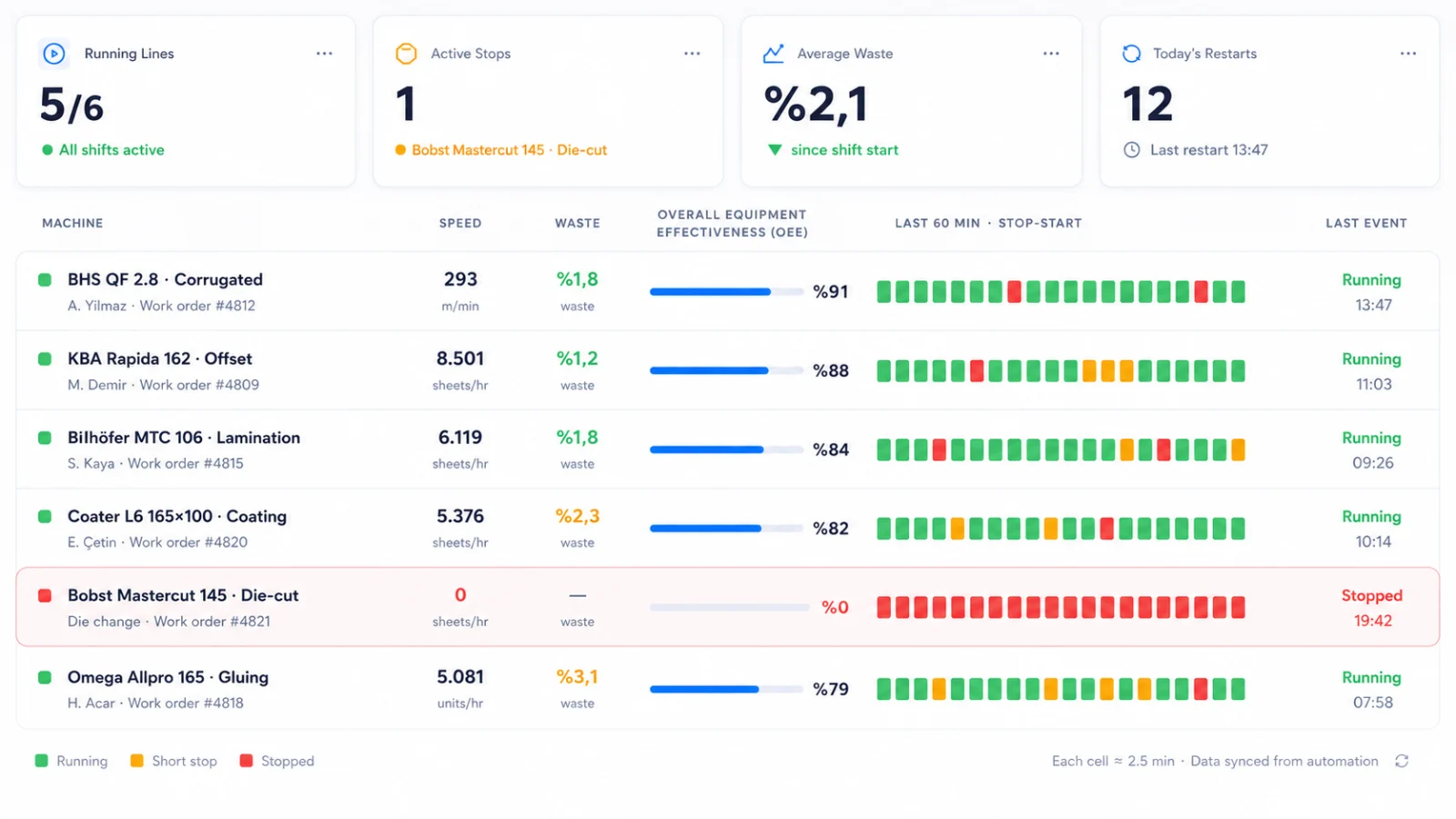Click 'H. Acar · Work order #4818' text

tap(156, 703)
